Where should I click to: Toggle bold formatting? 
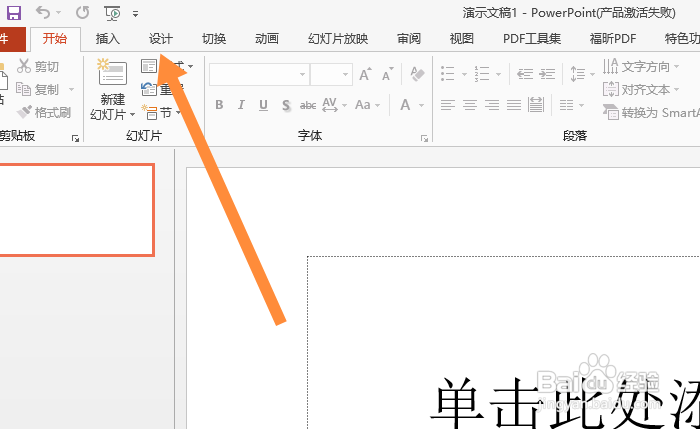coord(219,105)
